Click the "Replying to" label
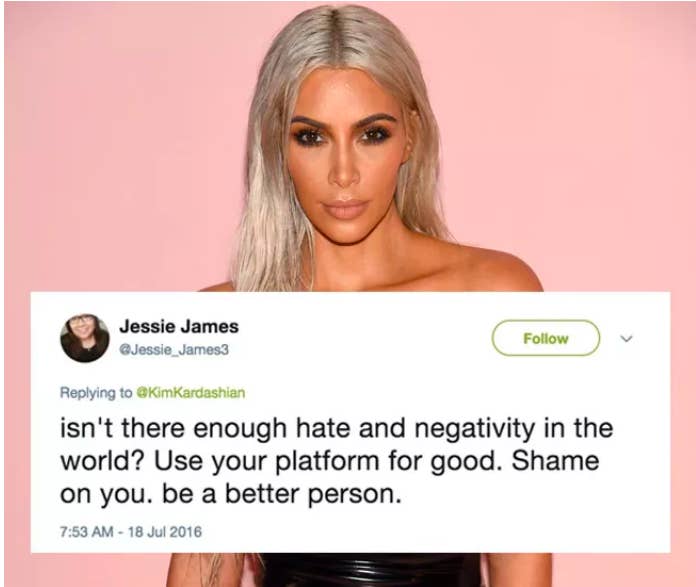The height and width of the screenshot is (587, 696). pos(96,393)
